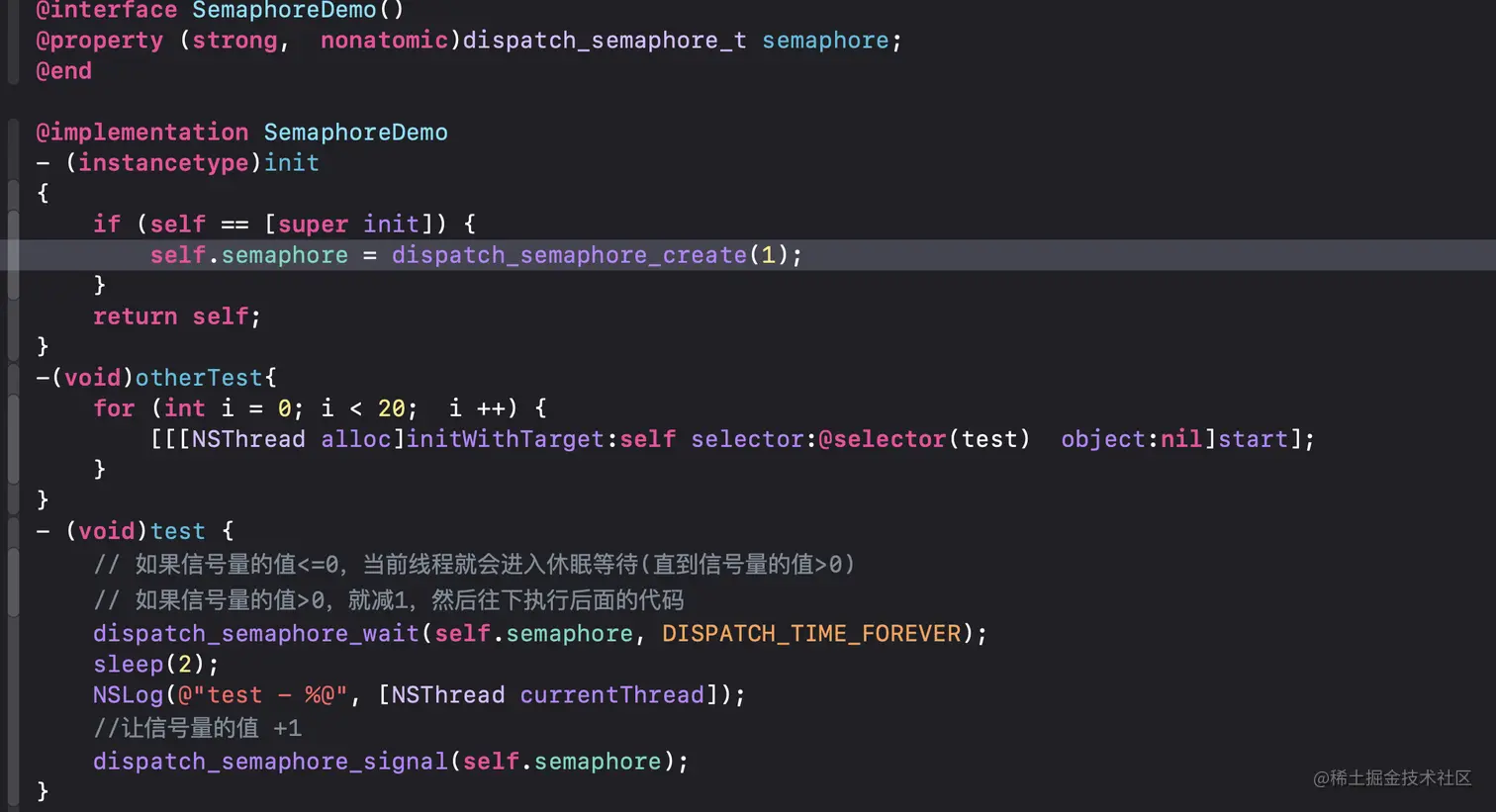Image resolution: width=1496 pixels, height=812 pixels.
Task: Select the number 20 in loop condition
Action: [x=391, y=408]
